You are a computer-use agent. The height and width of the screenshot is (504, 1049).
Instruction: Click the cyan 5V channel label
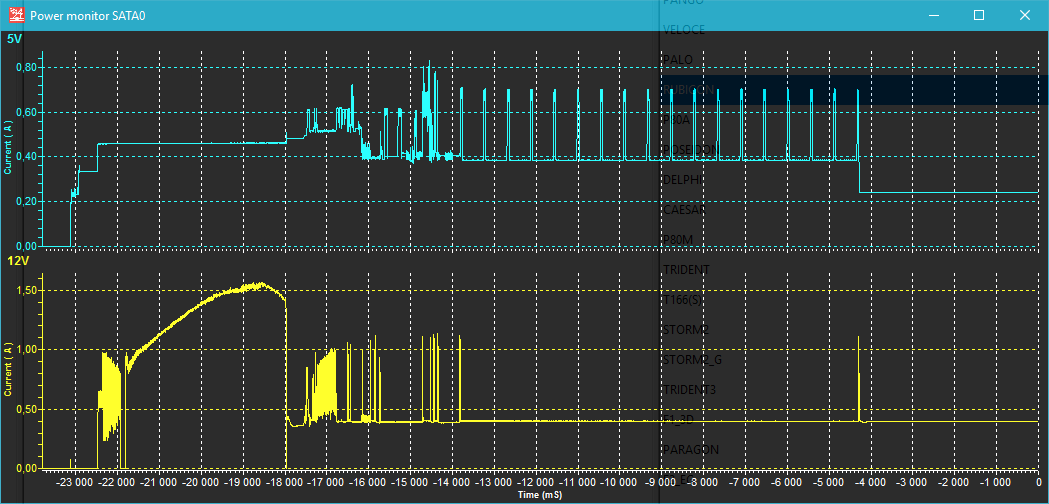(x=14, y=39)
